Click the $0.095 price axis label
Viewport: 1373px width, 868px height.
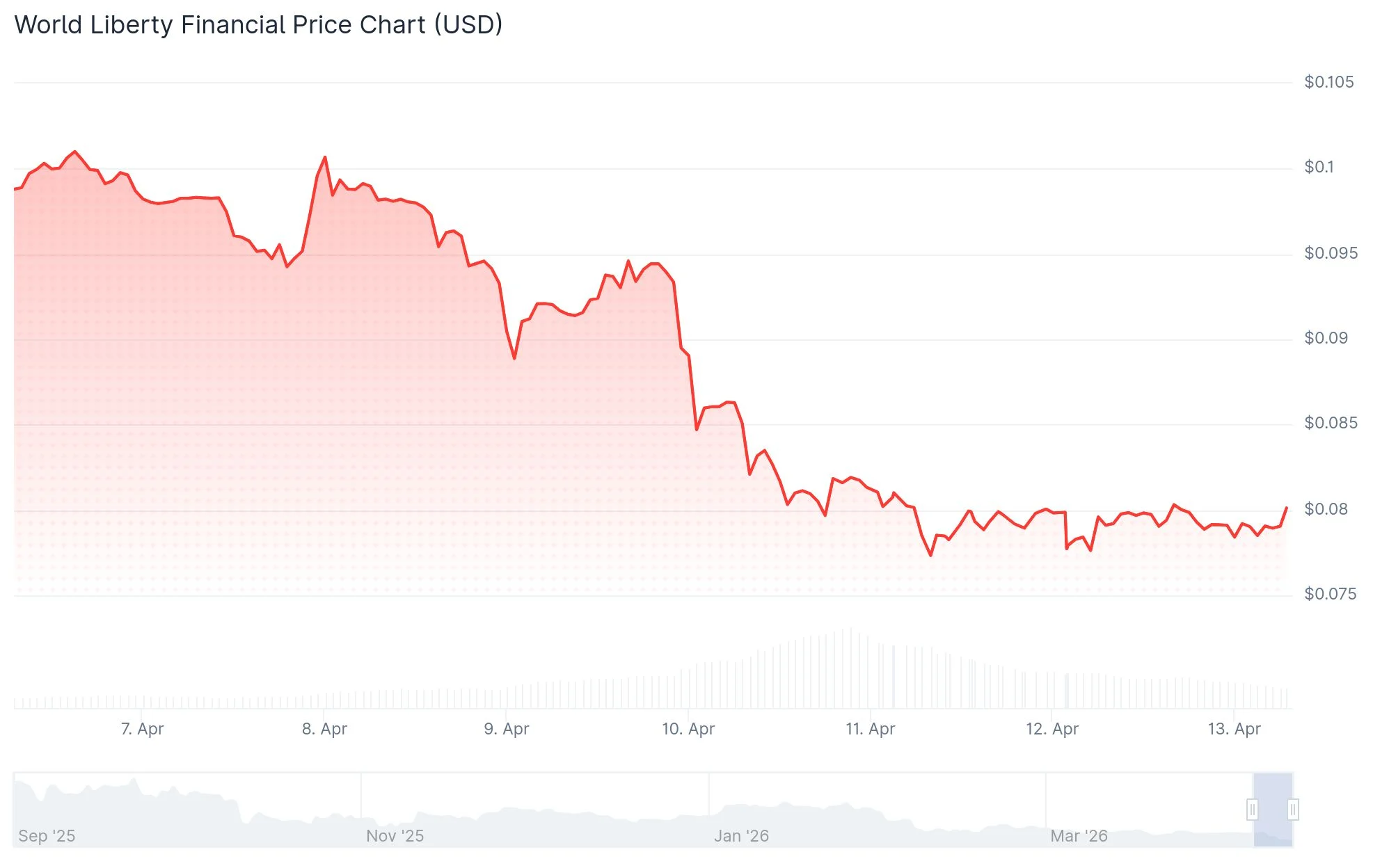coord(1331,253)
